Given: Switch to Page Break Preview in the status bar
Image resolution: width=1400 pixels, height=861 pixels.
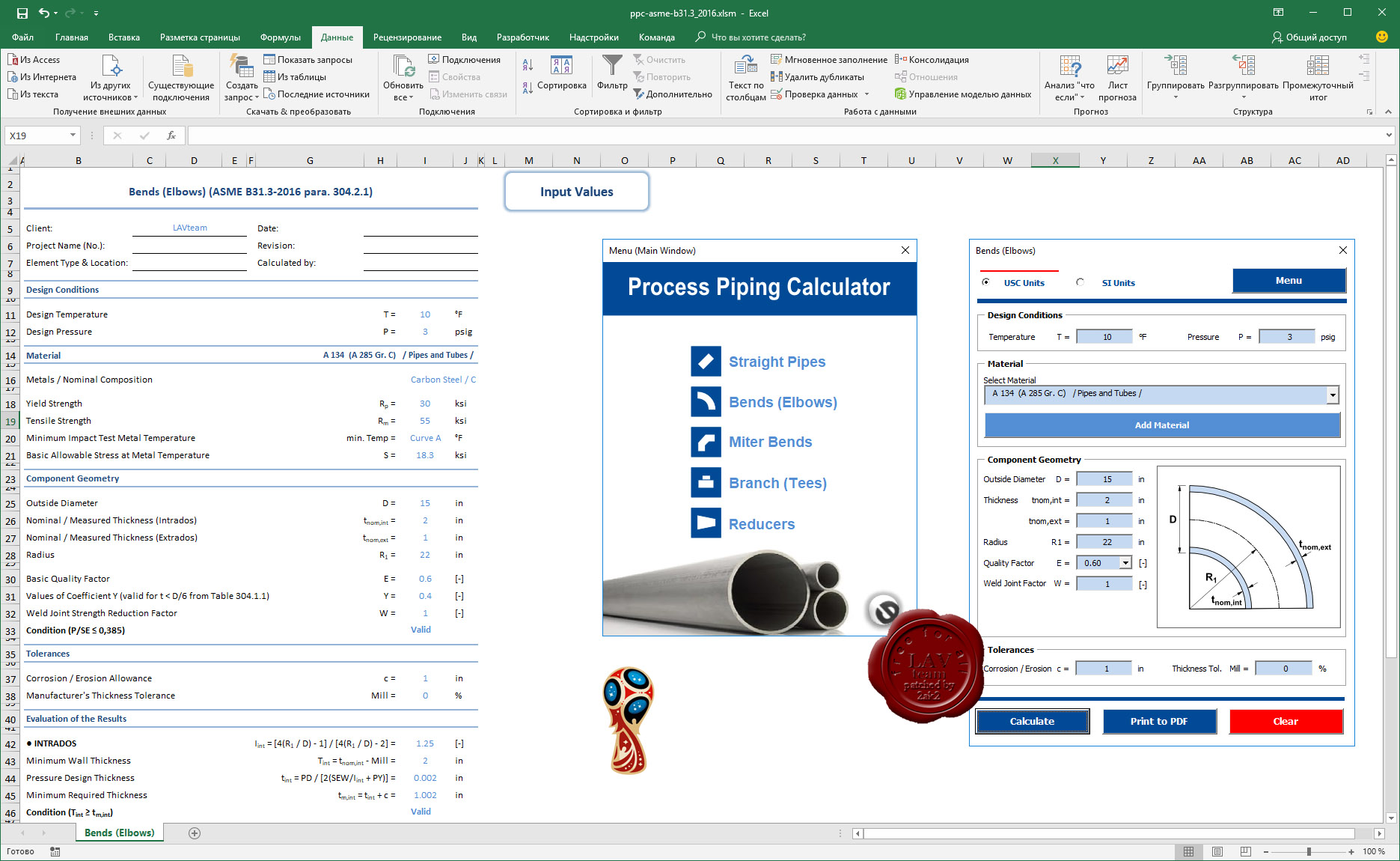Looking at the screenshot, I should [1245, 851].
